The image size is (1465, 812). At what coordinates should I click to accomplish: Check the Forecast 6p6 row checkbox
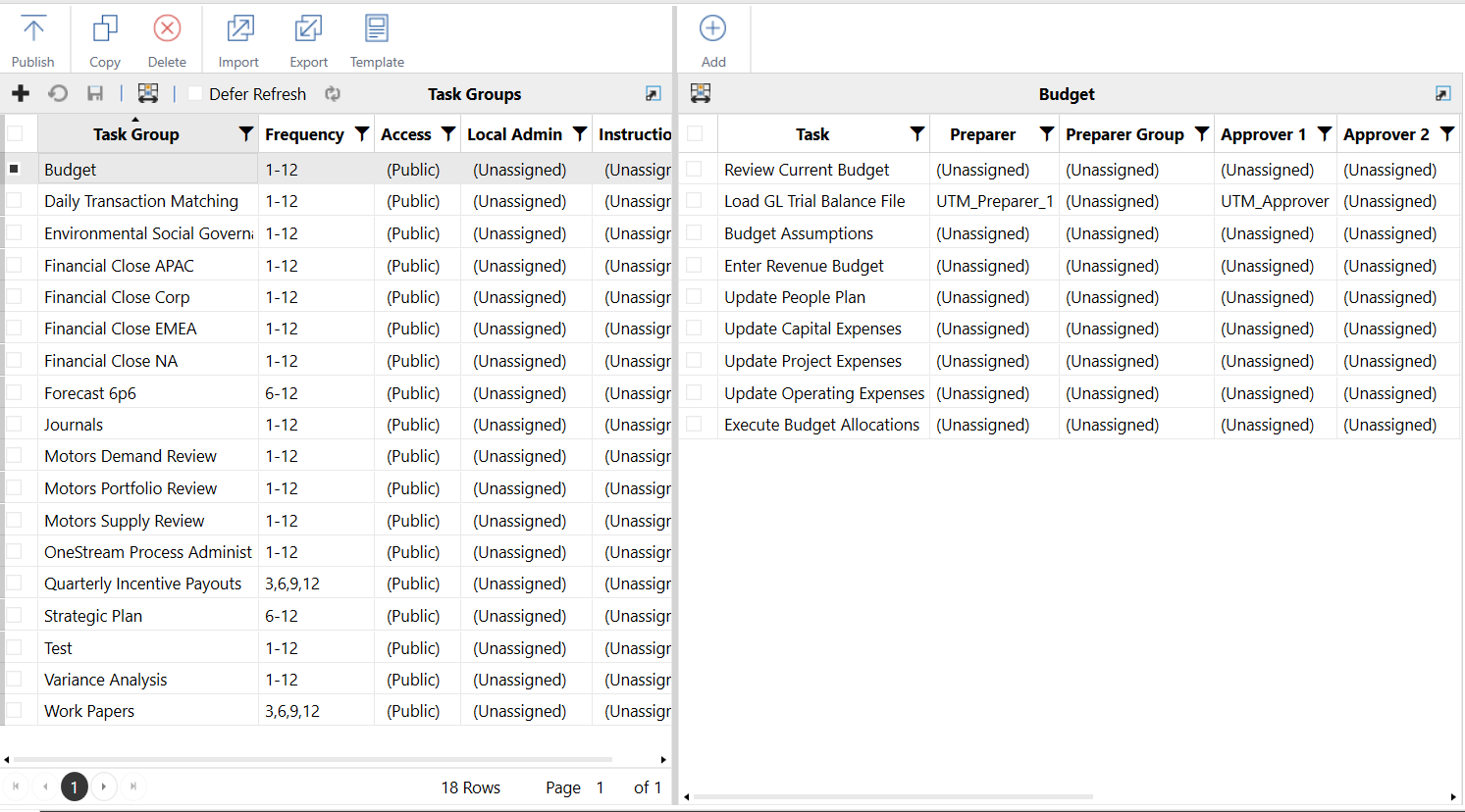click(x=15, y=392)
